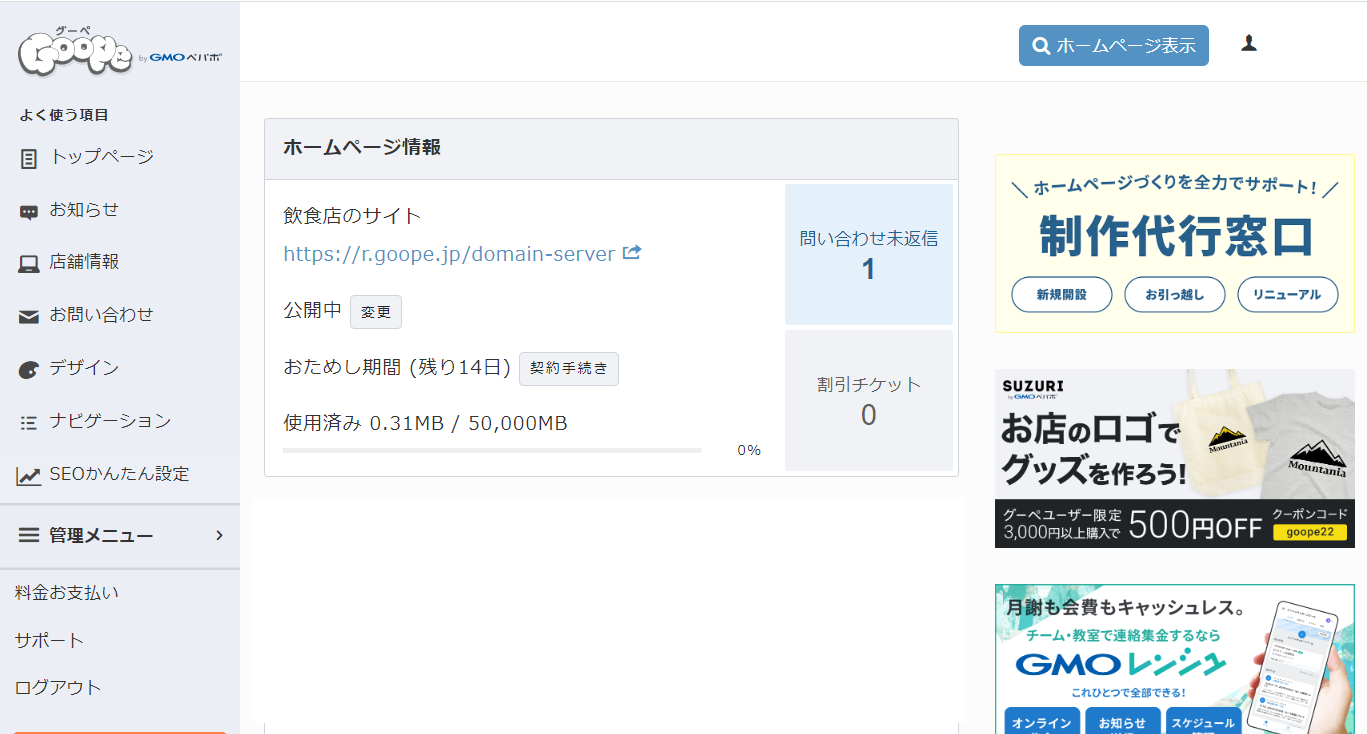This screenshot has height=734, width=1367.
Task: Open the user account profile icon
Action: click(1248, 43)
